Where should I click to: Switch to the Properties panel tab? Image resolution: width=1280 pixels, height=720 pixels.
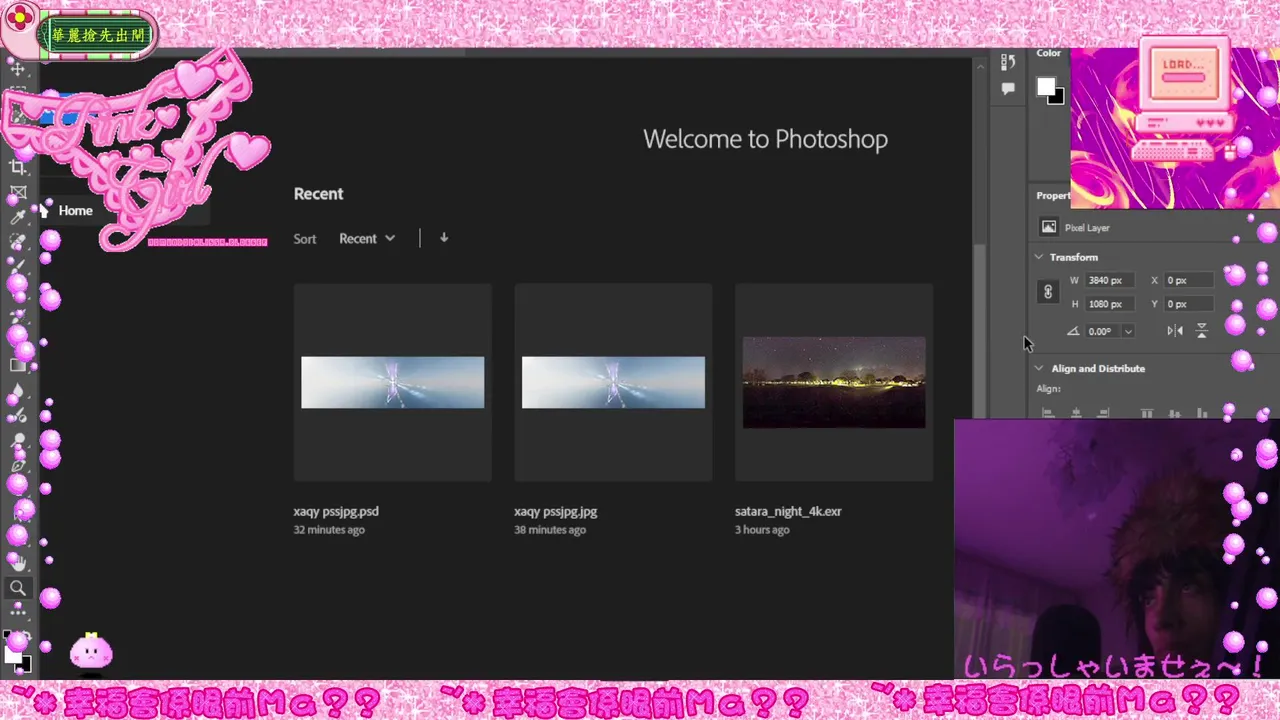click(x=1053, y=195)
